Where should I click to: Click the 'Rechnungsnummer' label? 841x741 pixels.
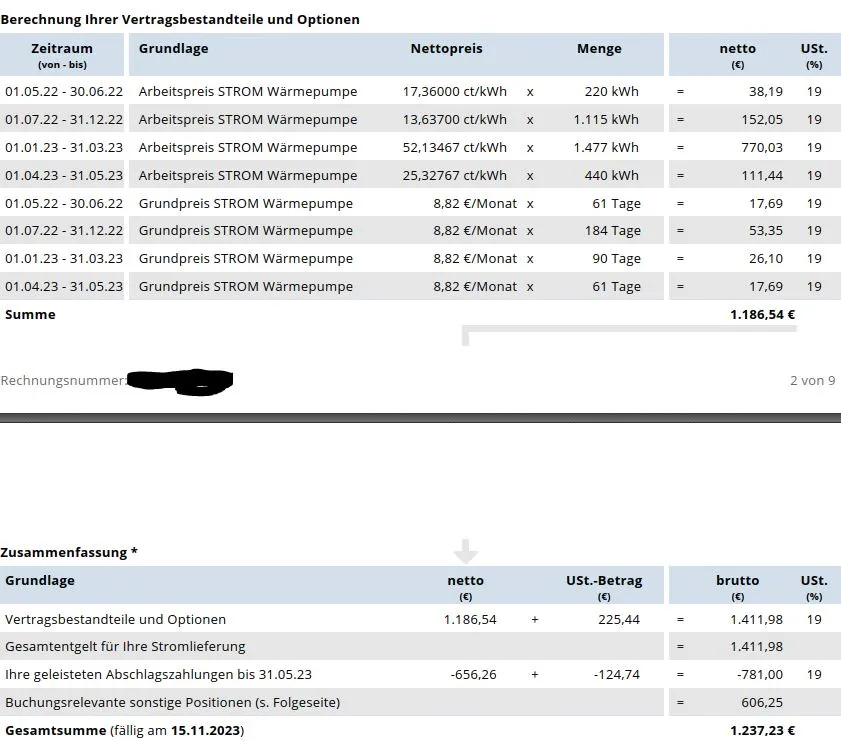(x=63, y=380)
